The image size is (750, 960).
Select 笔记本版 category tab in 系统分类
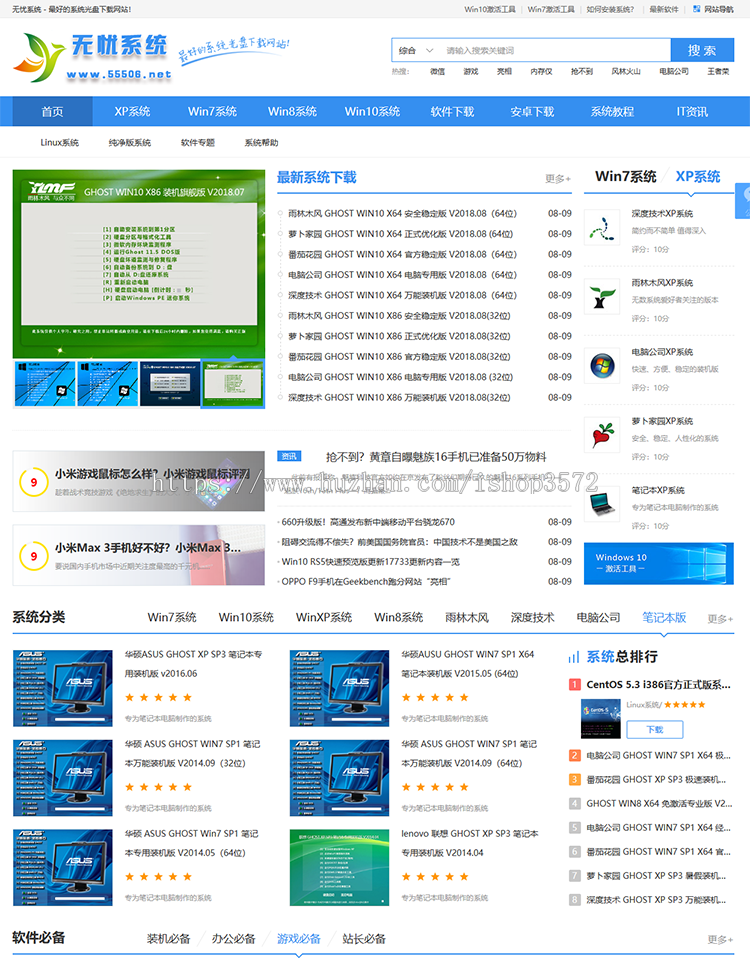(x=664, y=617)
